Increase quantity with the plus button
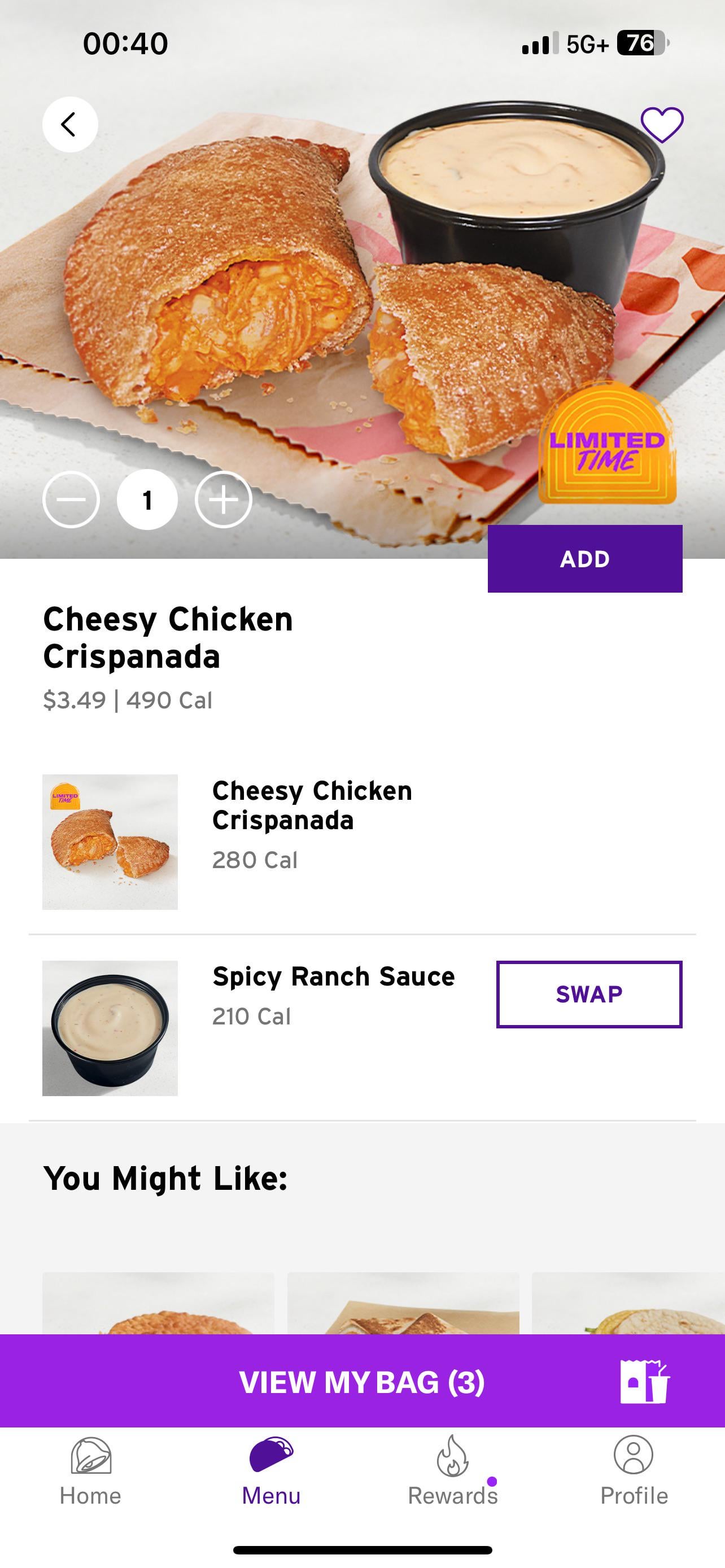 point(224,500)
